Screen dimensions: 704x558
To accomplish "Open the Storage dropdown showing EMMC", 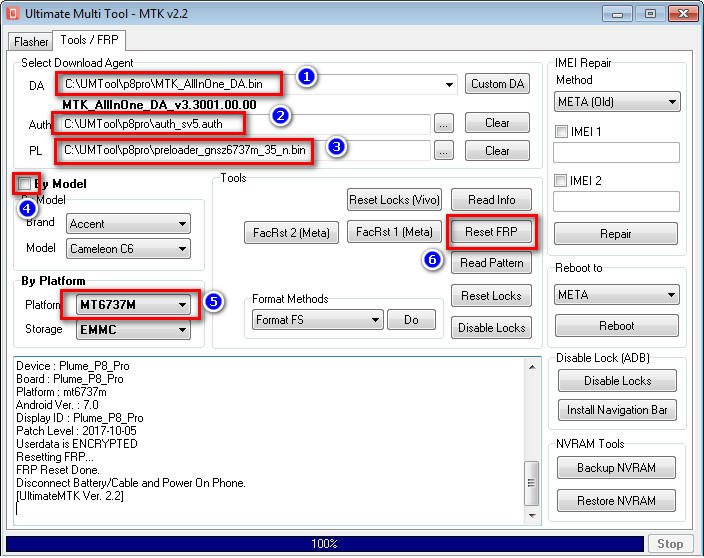I will [133, 330].
